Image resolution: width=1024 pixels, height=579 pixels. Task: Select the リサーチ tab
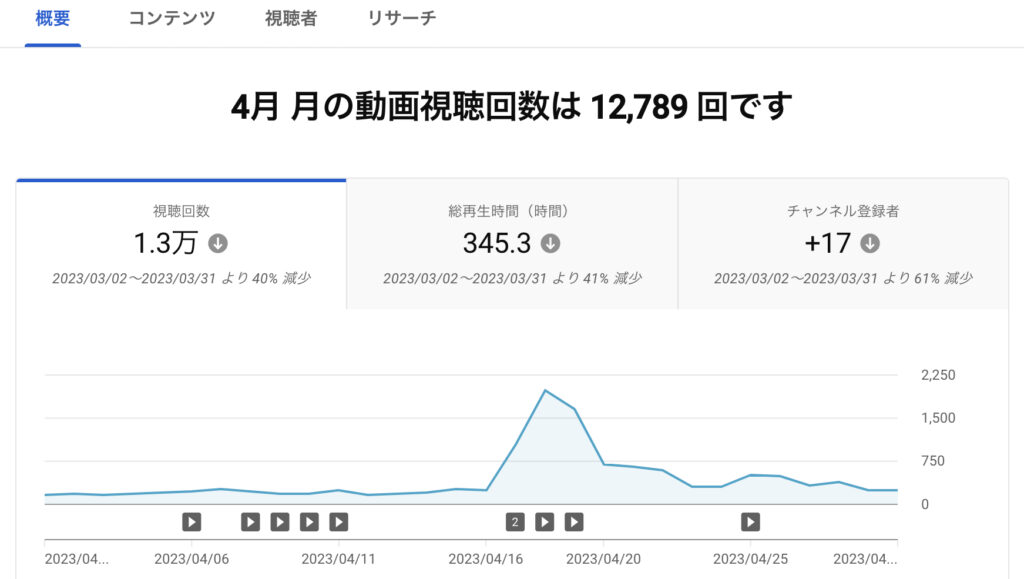(x=402, y=19)
